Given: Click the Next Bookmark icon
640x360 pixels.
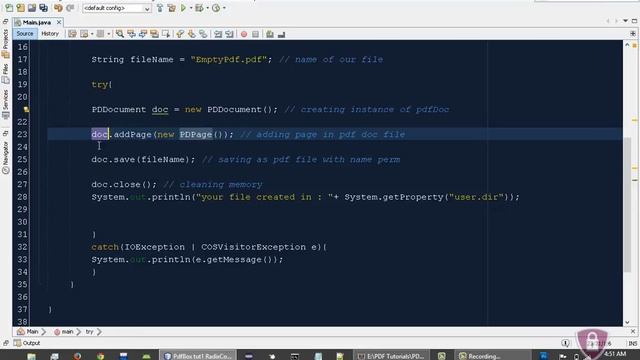Looking at the screenshot, I should tap(191, 34).
